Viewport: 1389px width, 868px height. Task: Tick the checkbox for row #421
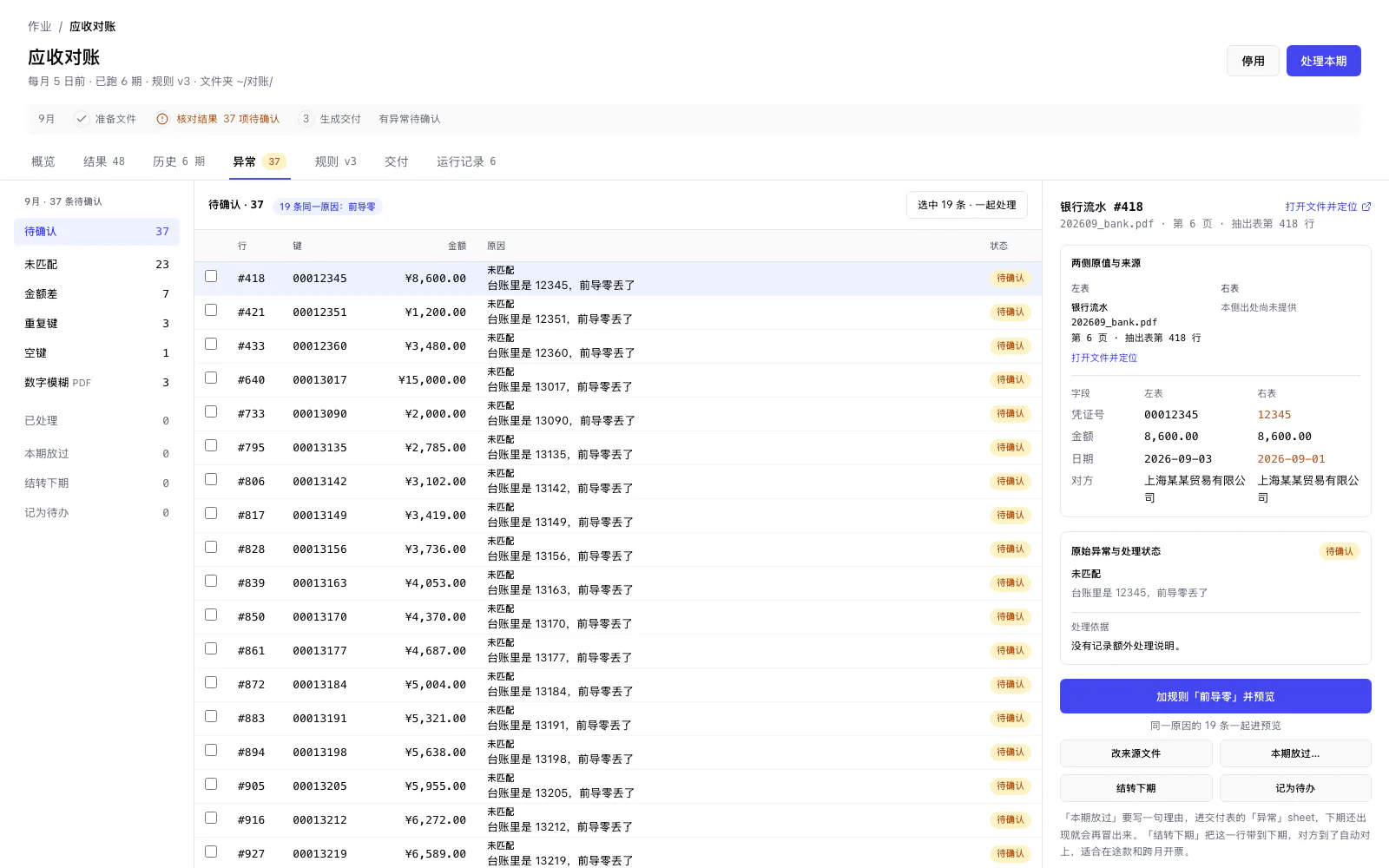point(211,310)
